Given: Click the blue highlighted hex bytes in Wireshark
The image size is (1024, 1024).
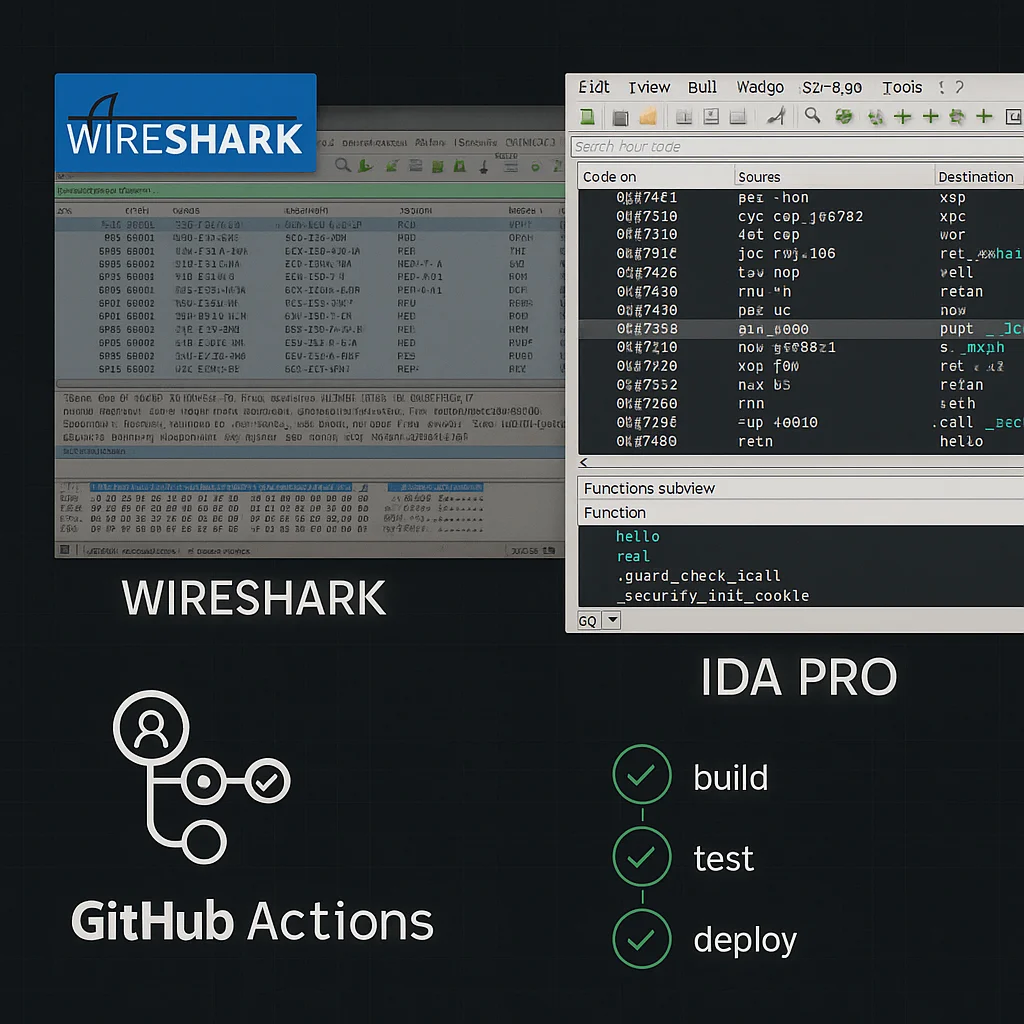Looking at the screenshot, I should tap(221, 487).
